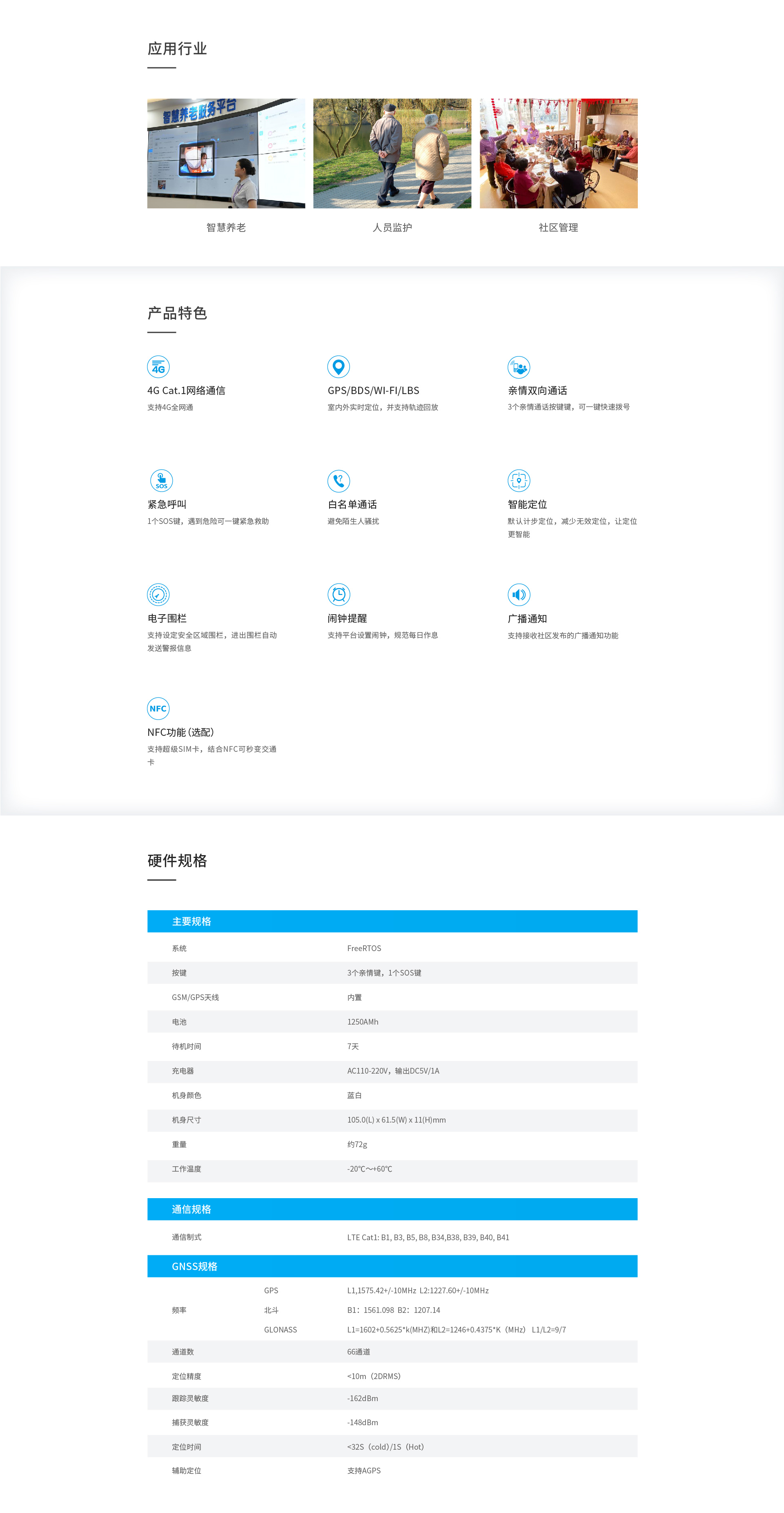Click the LTE Cat1 band list value
Image resolution: width=784 pixels, height=1513 pixels.
coord(428,1237)
